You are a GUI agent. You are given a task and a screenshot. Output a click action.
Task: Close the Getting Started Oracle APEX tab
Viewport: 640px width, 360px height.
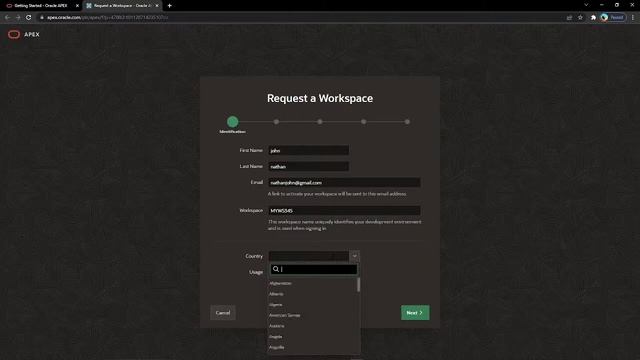click(x=77, y=6)
